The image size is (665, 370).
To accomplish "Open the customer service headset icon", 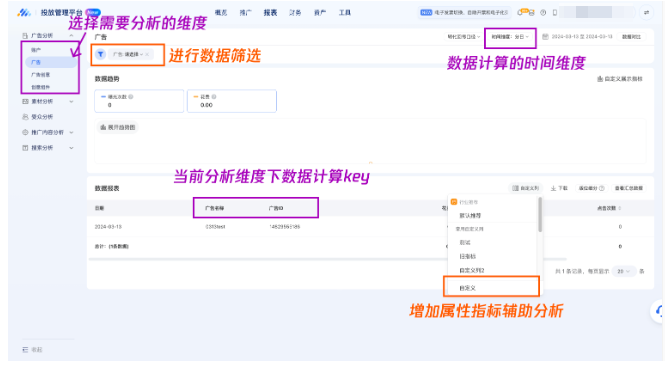I will [658, 311].
